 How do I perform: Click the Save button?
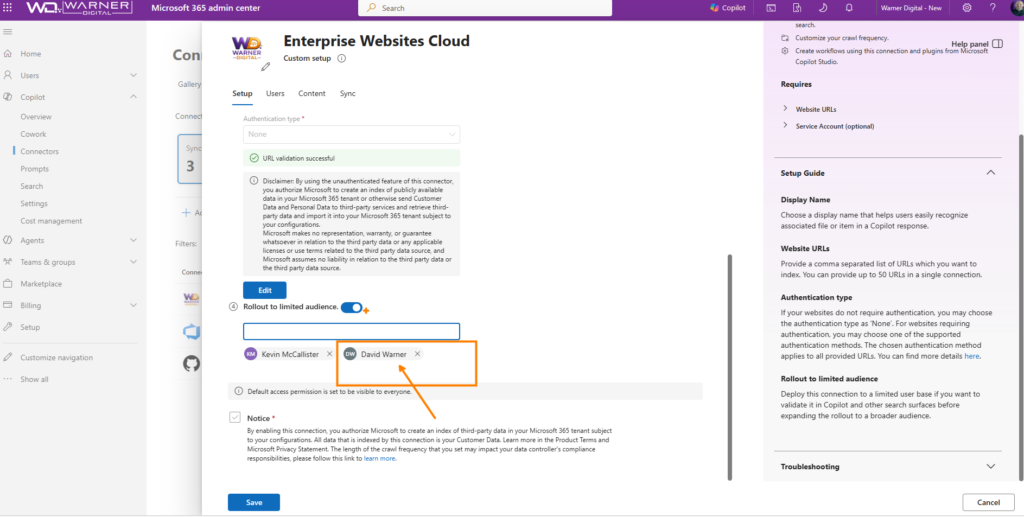pyautogui.click(x=254, y=503)
